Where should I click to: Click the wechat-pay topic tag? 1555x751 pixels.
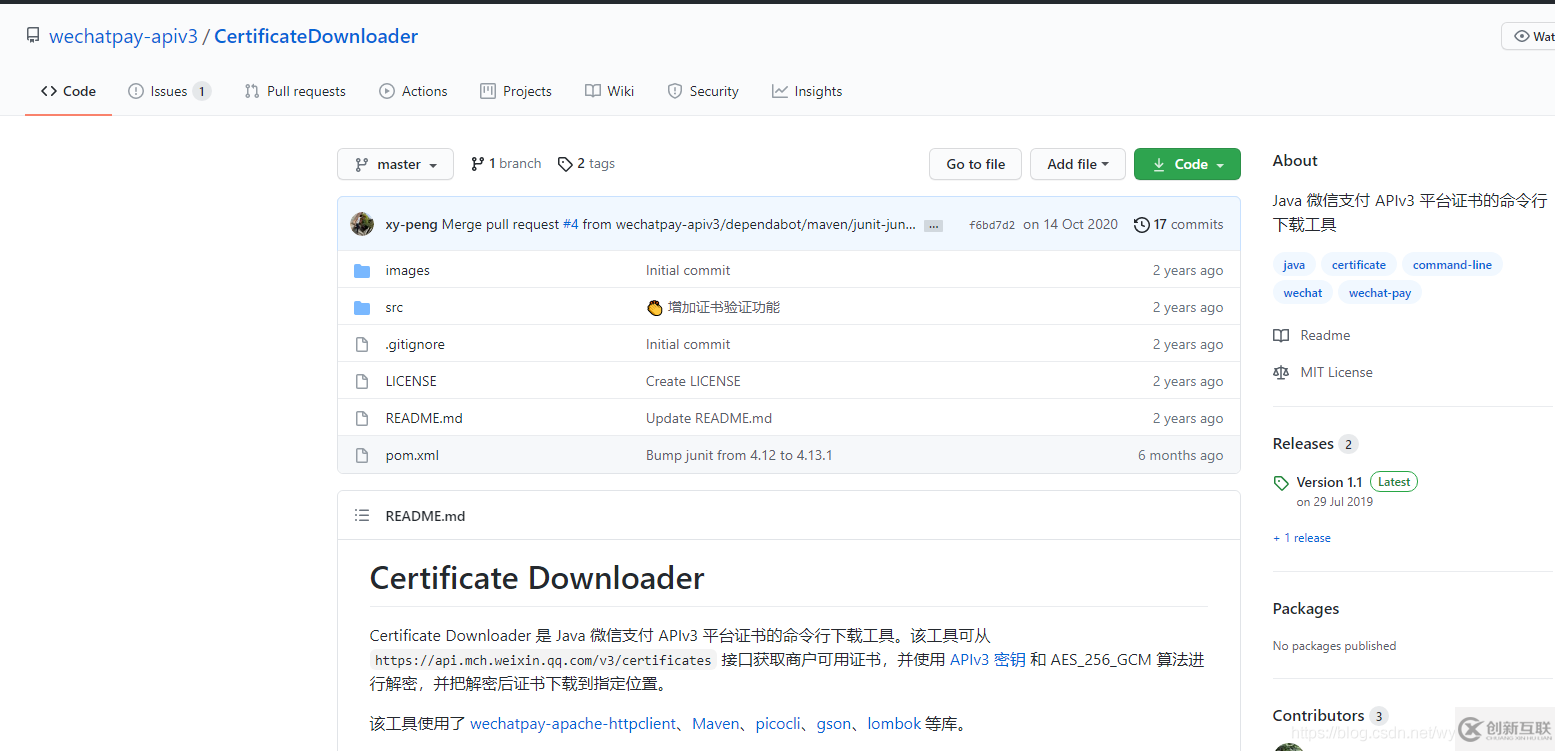point(1380,293)
